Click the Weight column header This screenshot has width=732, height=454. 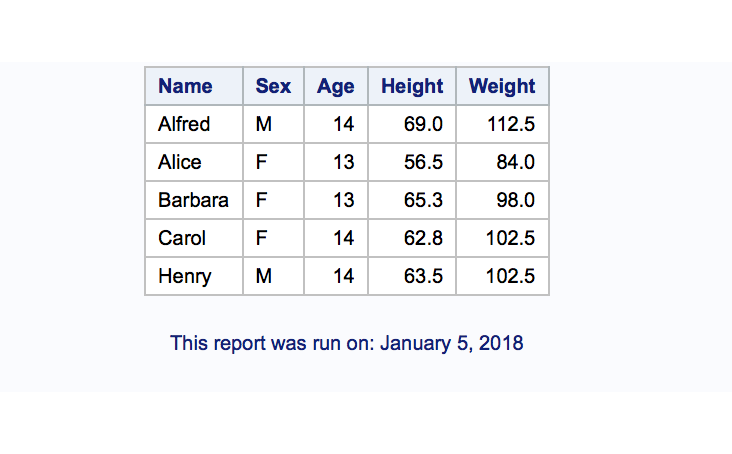pos(502,86)
